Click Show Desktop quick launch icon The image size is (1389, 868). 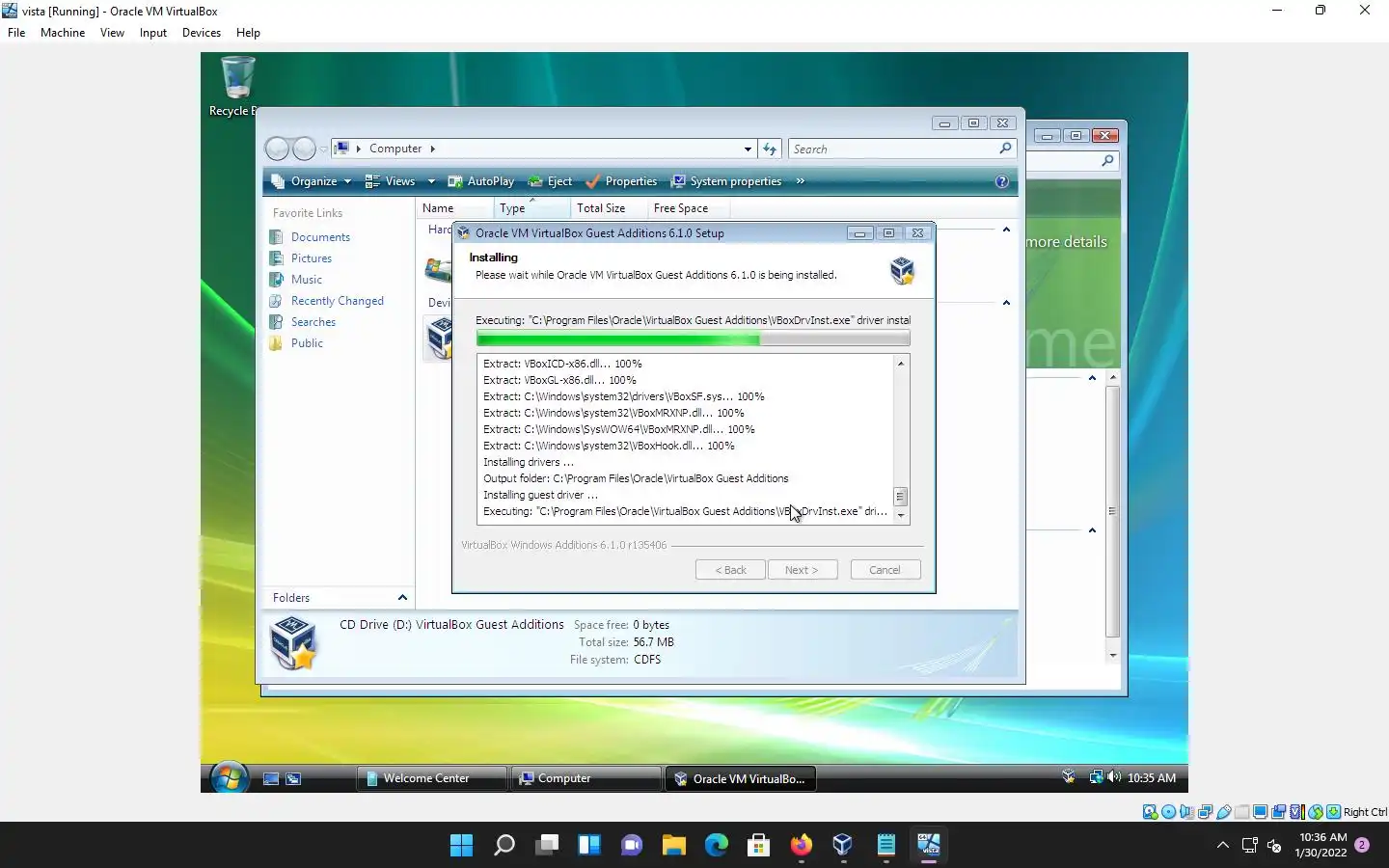pyautogui.click(x=271, y=778)
